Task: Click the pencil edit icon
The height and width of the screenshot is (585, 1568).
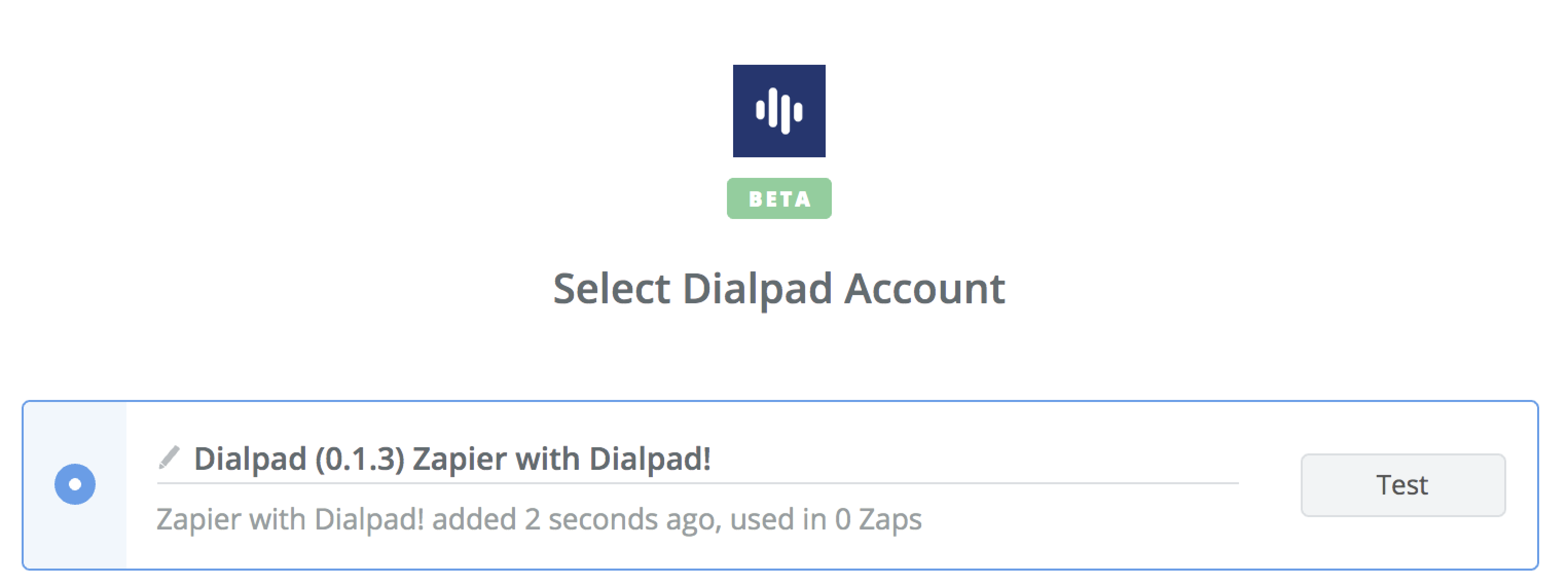Action: [169, 458]
